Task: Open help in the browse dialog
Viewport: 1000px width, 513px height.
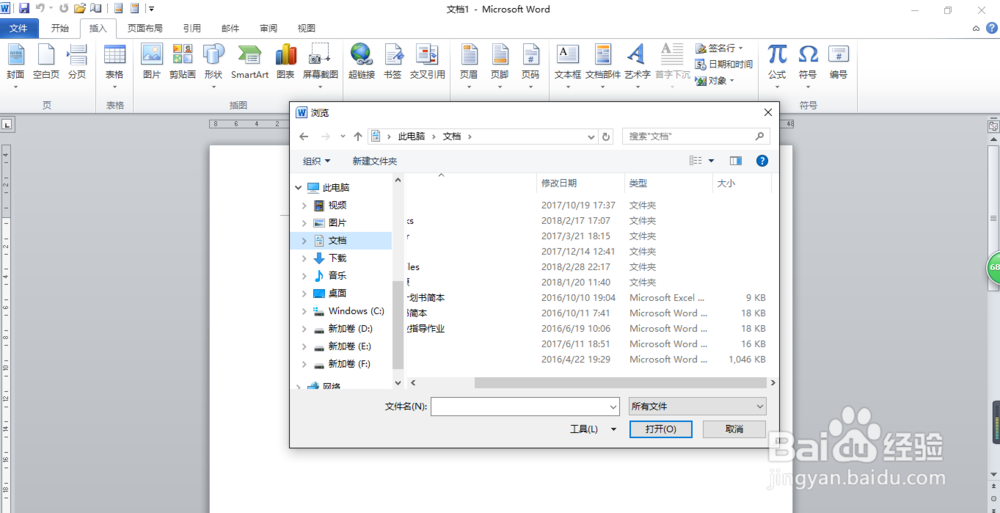Action: click(761, 161)
